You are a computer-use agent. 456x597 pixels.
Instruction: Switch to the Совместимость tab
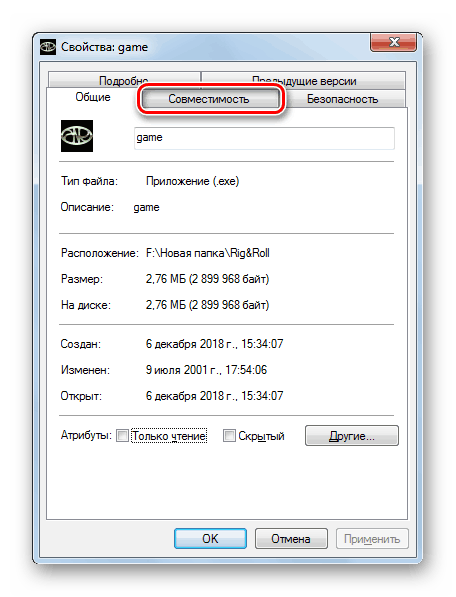click(210, 99)
